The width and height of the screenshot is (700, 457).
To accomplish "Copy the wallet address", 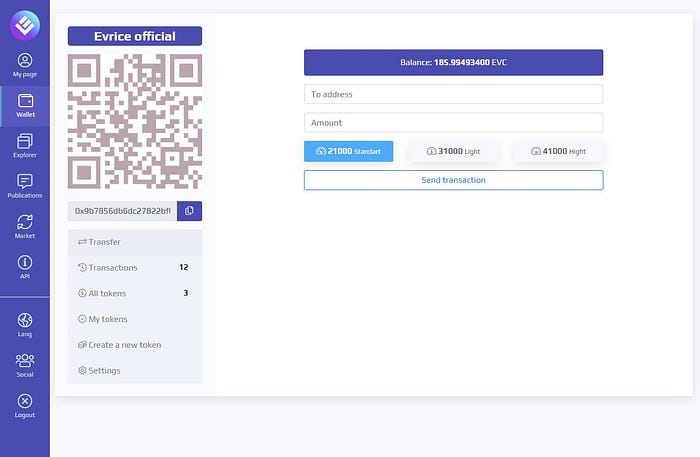I will click(189, 211).
